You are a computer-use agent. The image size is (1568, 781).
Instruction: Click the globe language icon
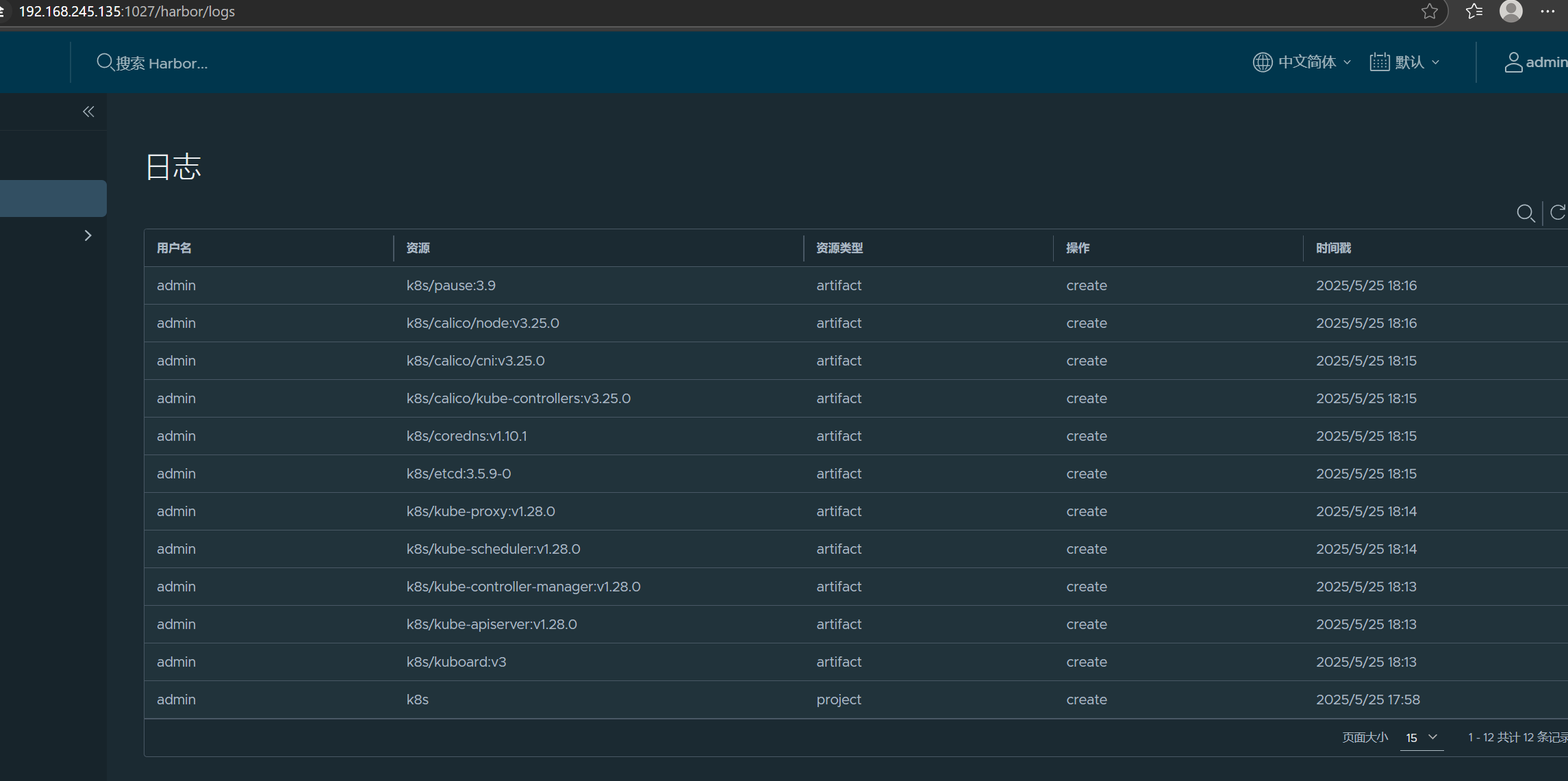1262,62
